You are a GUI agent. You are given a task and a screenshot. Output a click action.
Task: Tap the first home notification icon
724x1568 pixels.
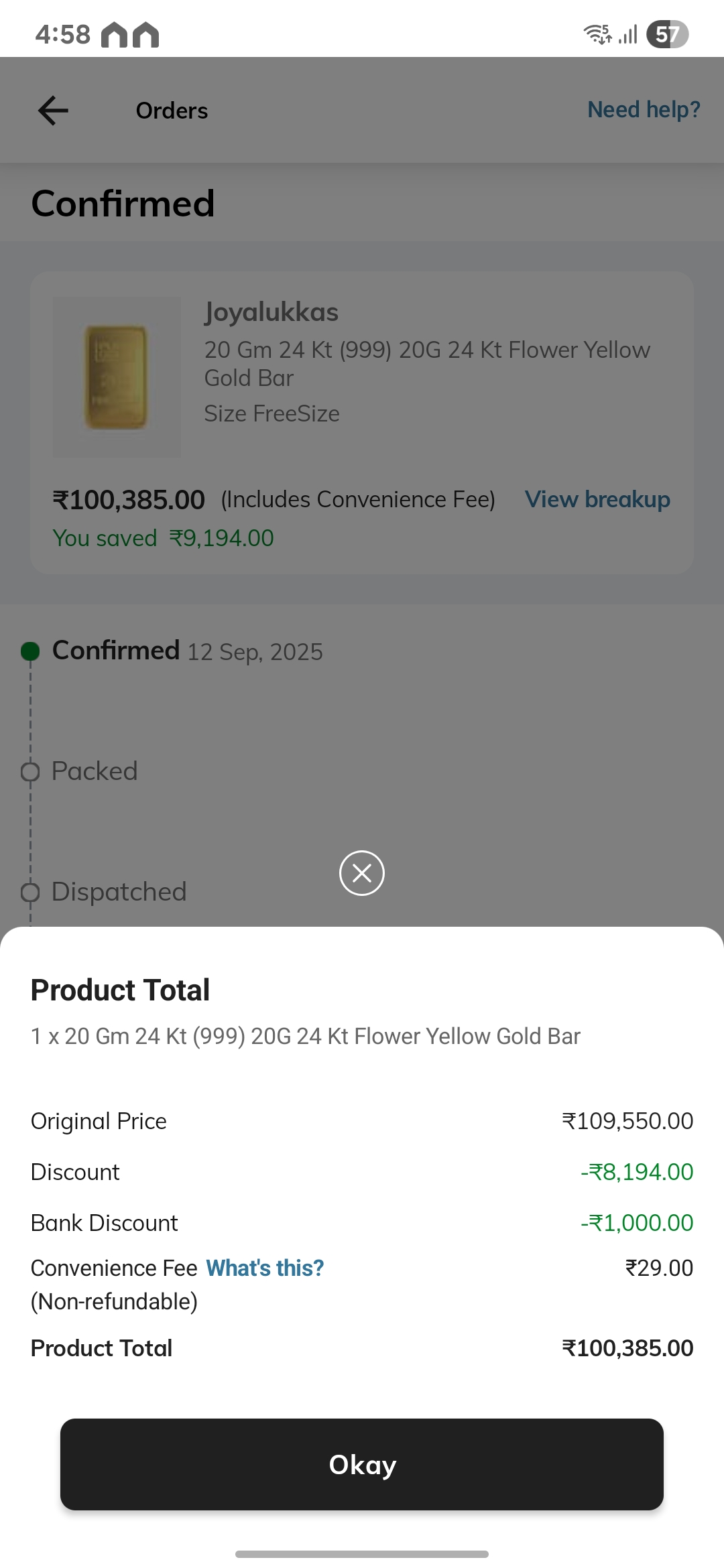coord(114,35)
